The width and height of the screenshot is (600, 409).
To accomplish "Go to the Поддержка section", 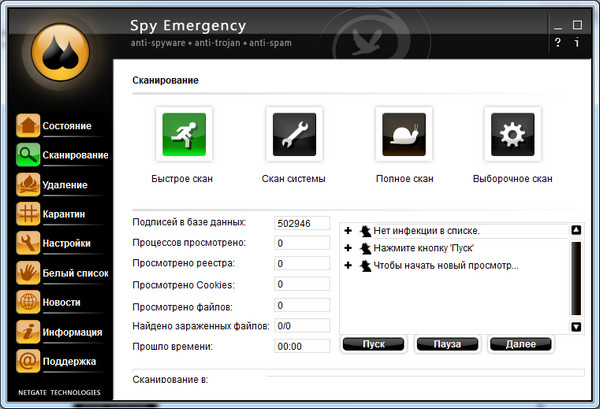I will pos(69,361).
